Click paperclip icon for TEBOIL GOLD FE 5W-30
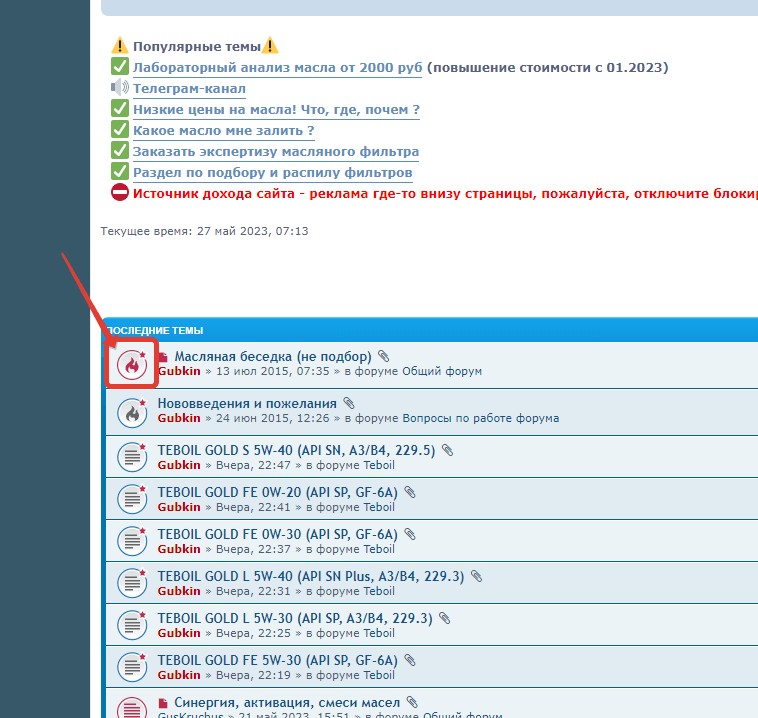Image resolution: width=758 pixels, height=718 pixels. [410, 660]
